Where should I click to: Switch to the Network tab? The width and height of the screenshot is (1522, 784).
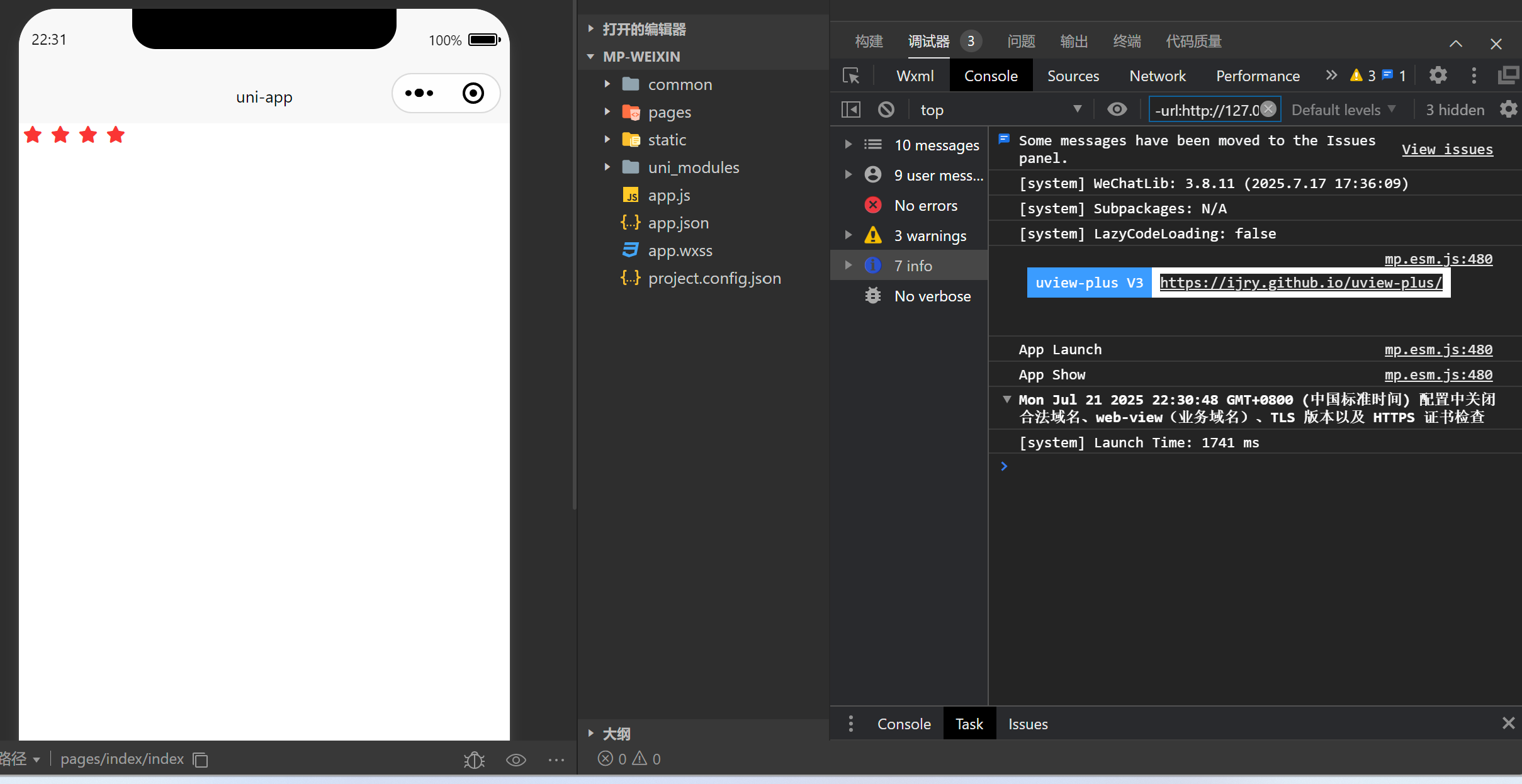pyautogui.click(x=1157, y=76)
